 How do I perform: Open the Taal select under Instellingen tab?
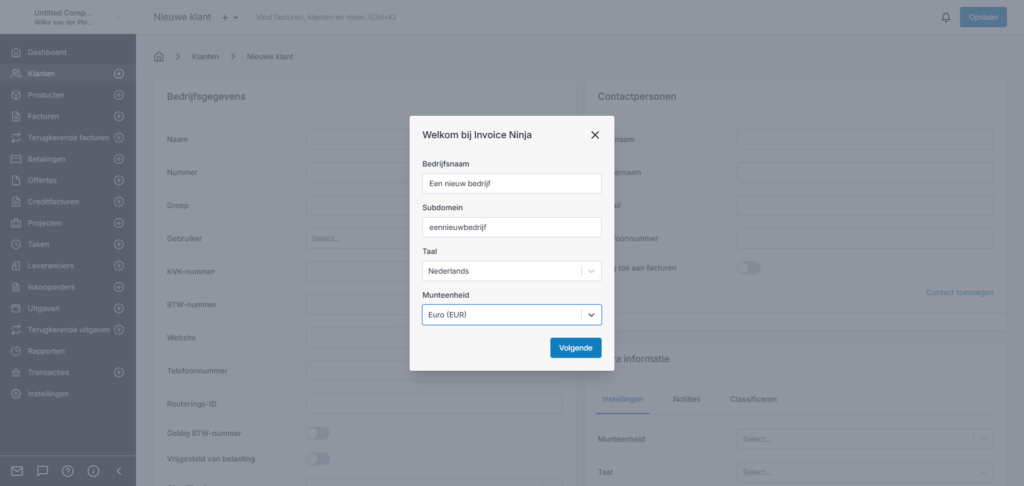865,472
